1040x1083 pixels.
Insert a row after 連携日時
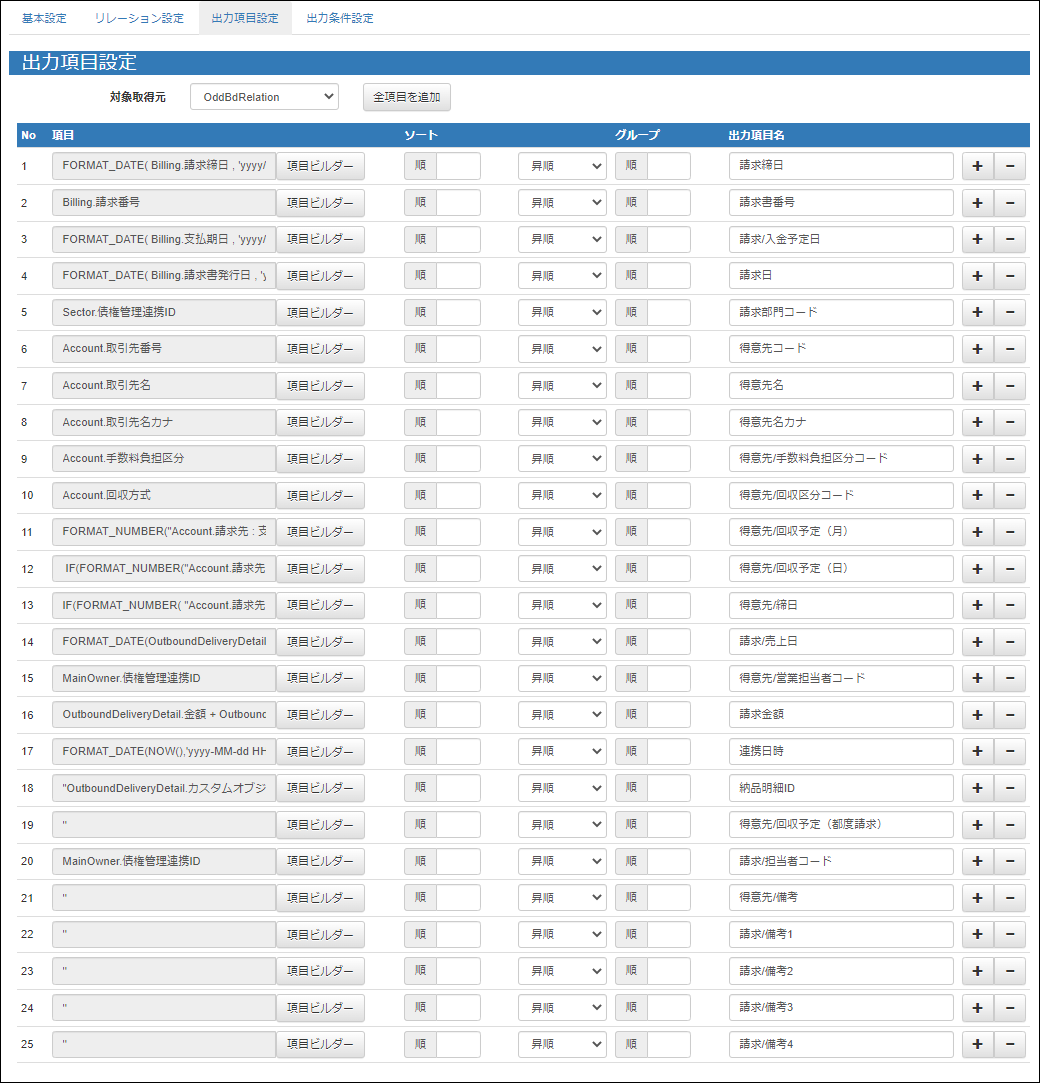(x=977, y=751)
